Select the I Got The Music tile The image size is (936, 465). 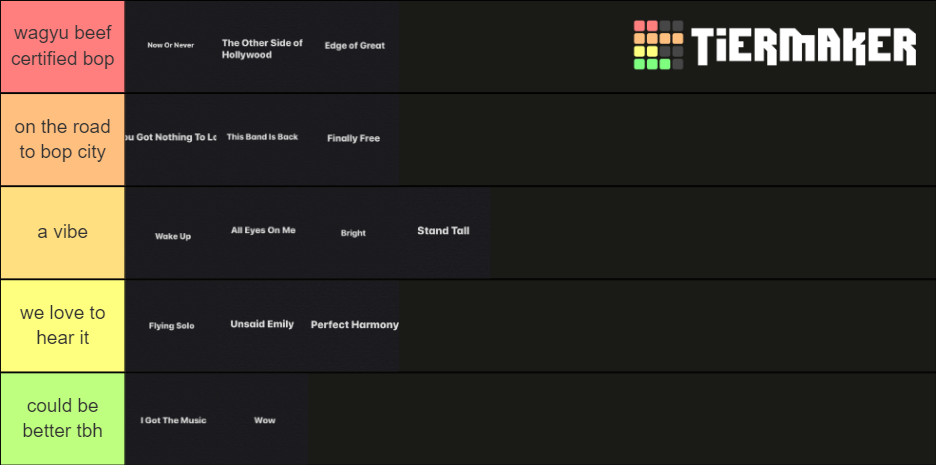171,419
